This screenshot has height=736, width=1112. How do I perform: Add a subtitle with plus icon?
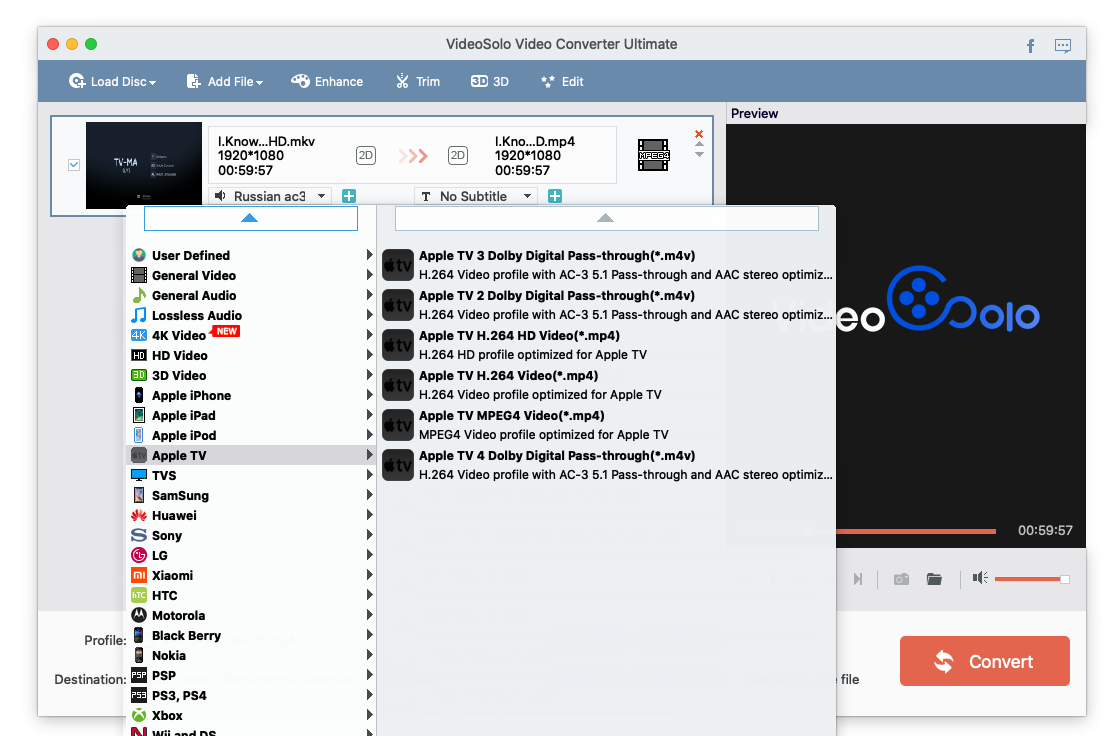click(x=555, y=196)
